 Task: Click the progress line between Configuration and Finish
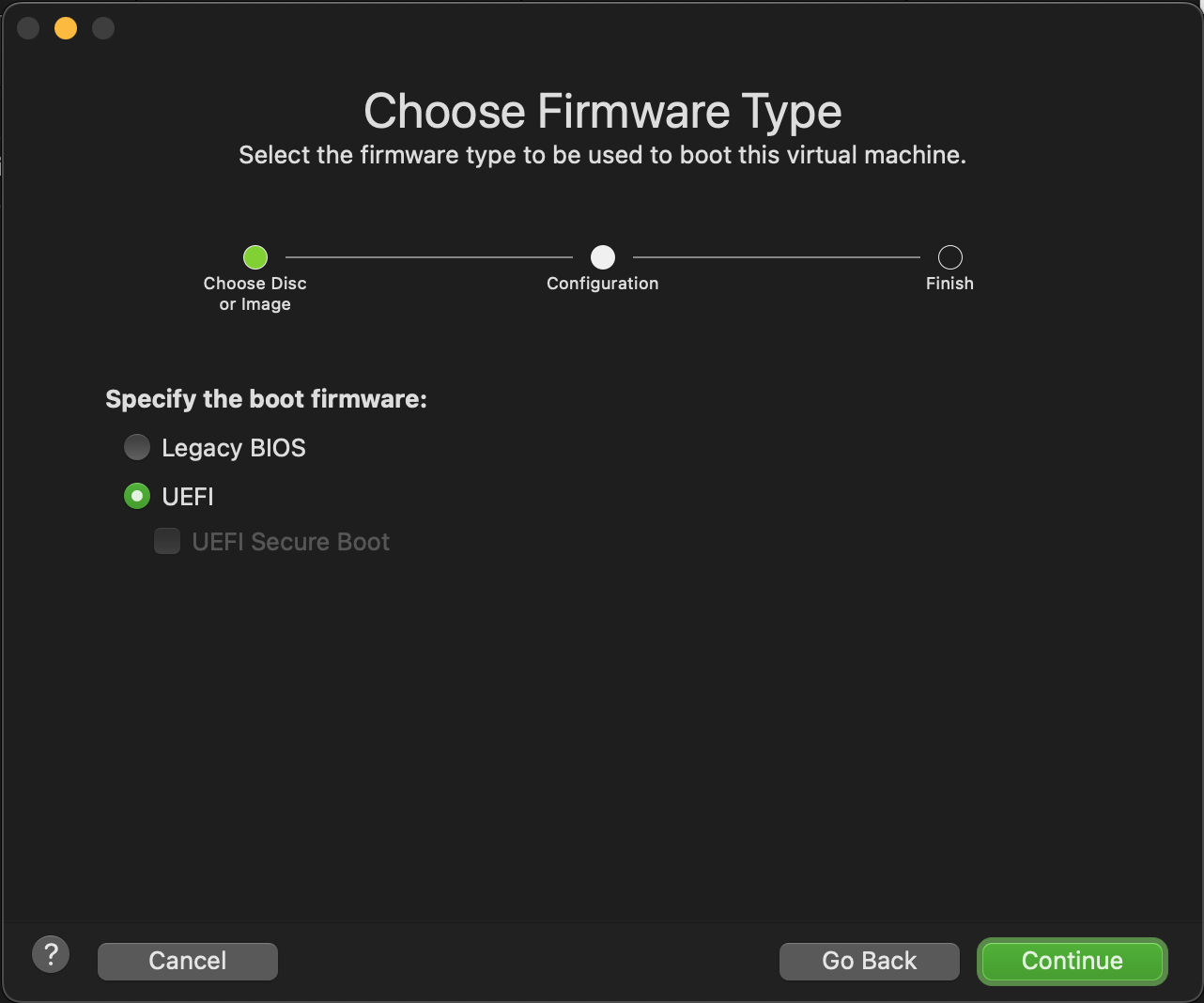click(777, 257)
